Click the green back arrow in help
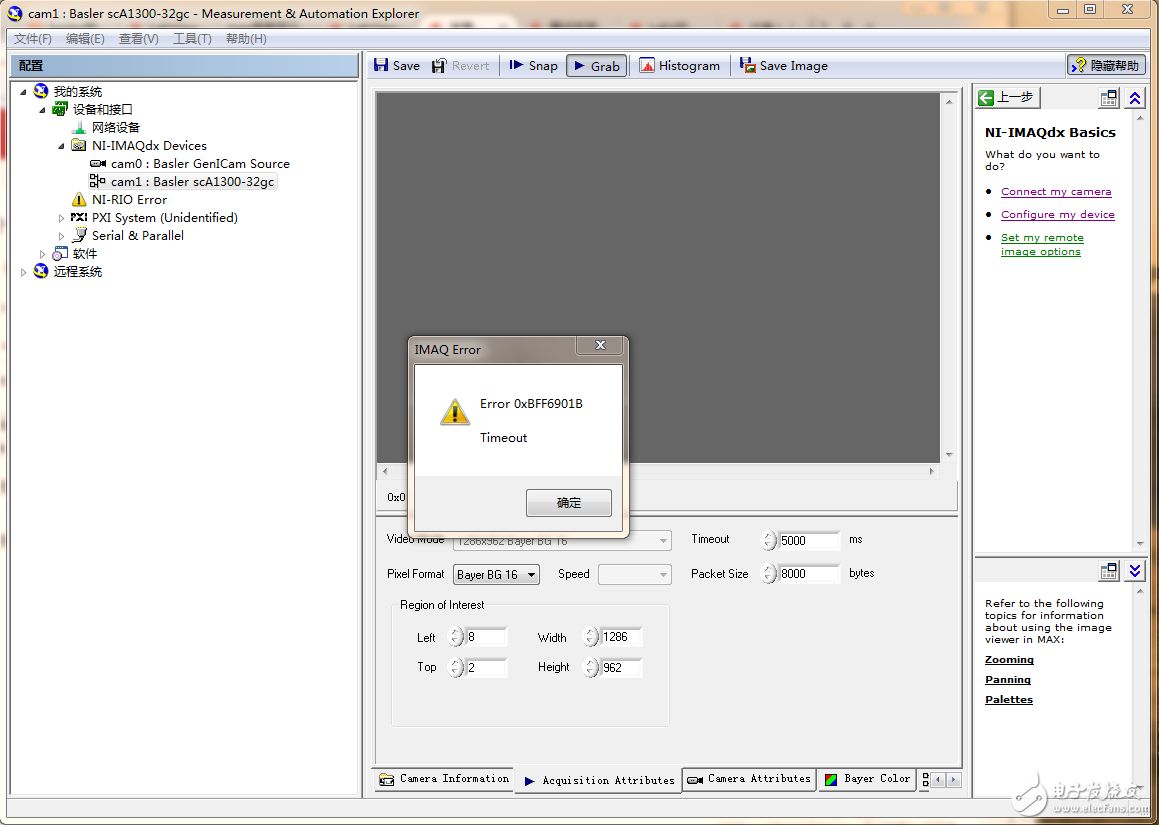 [1007, 97]
